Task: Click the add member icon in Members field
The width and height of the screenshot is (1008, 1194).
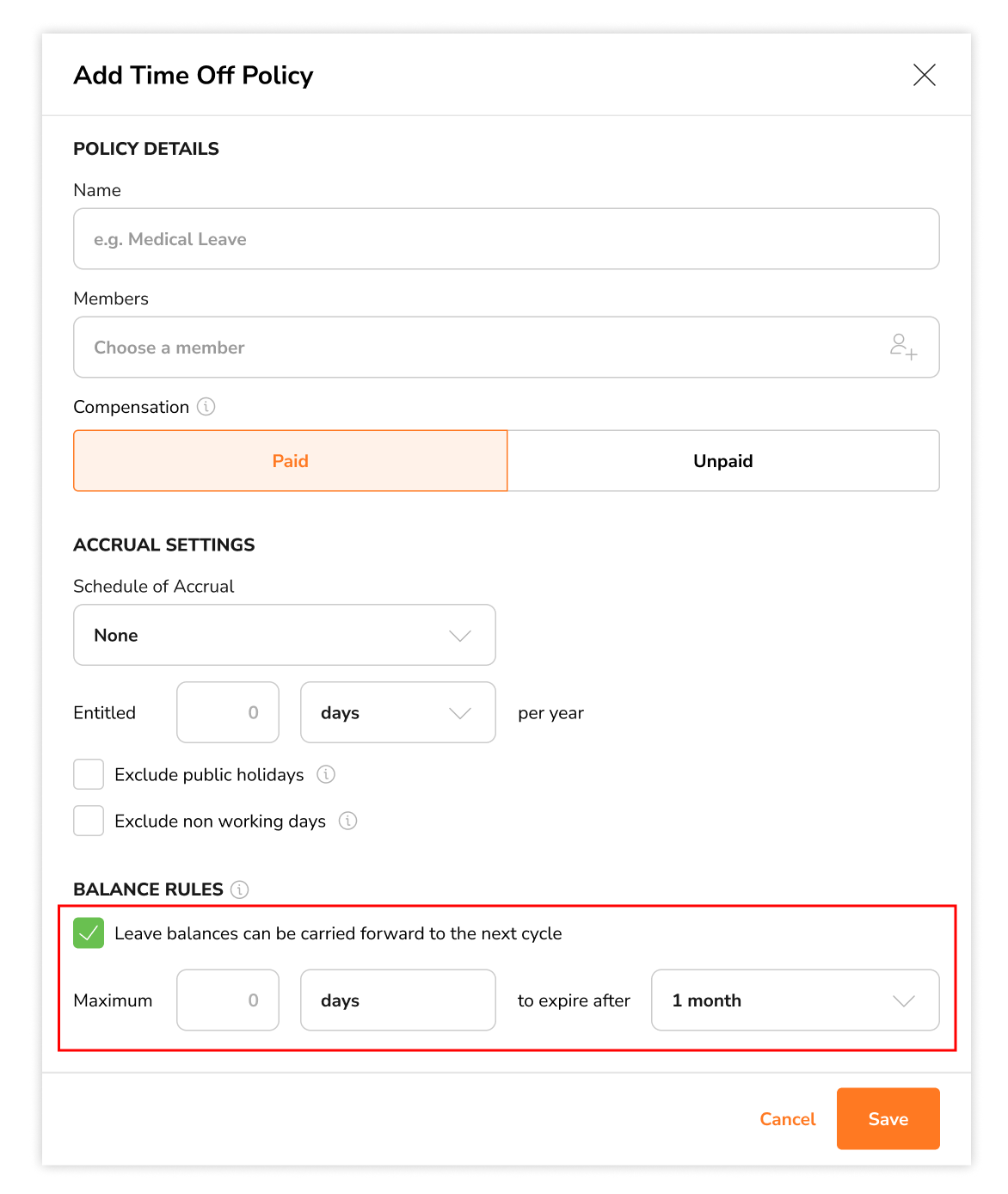Action: pyautogui.click(x=905, y=348)
